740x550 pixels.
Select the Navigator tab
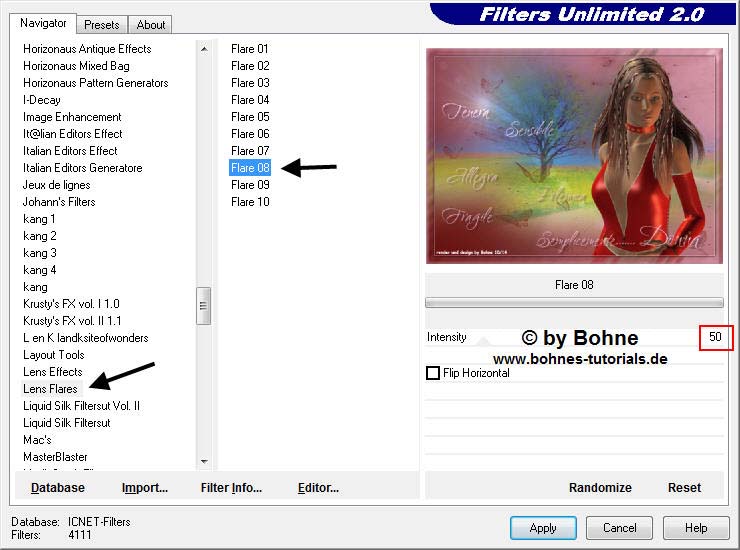(x=43, y=23)
